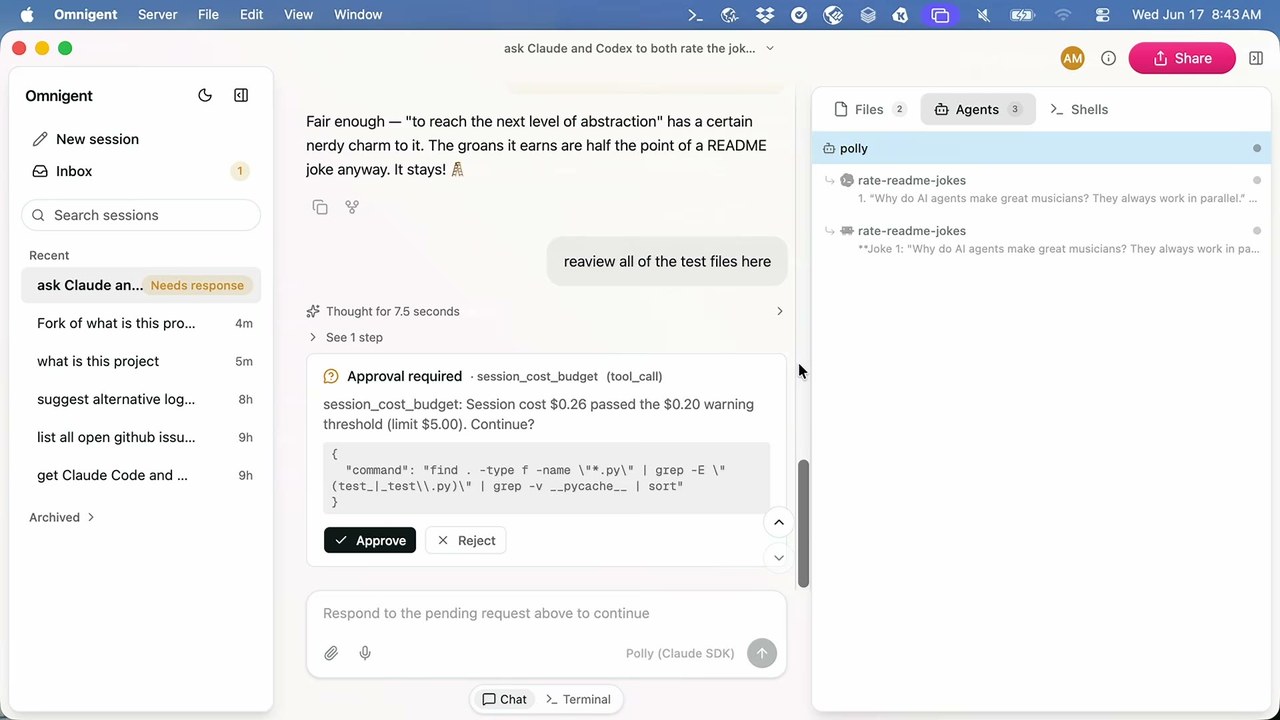
Task: Click the muted sound menu bar icon
Action: click(983, 14)
